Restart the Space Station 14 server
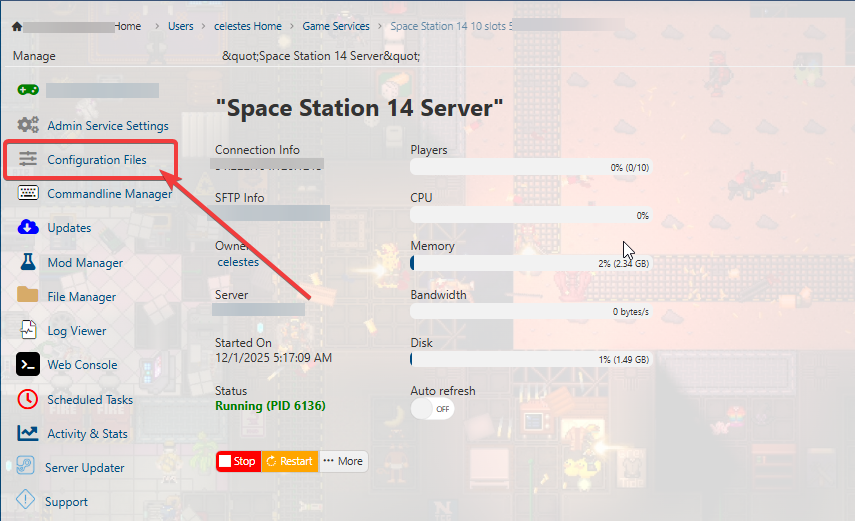The image size is (855, 521). (290, 461)
